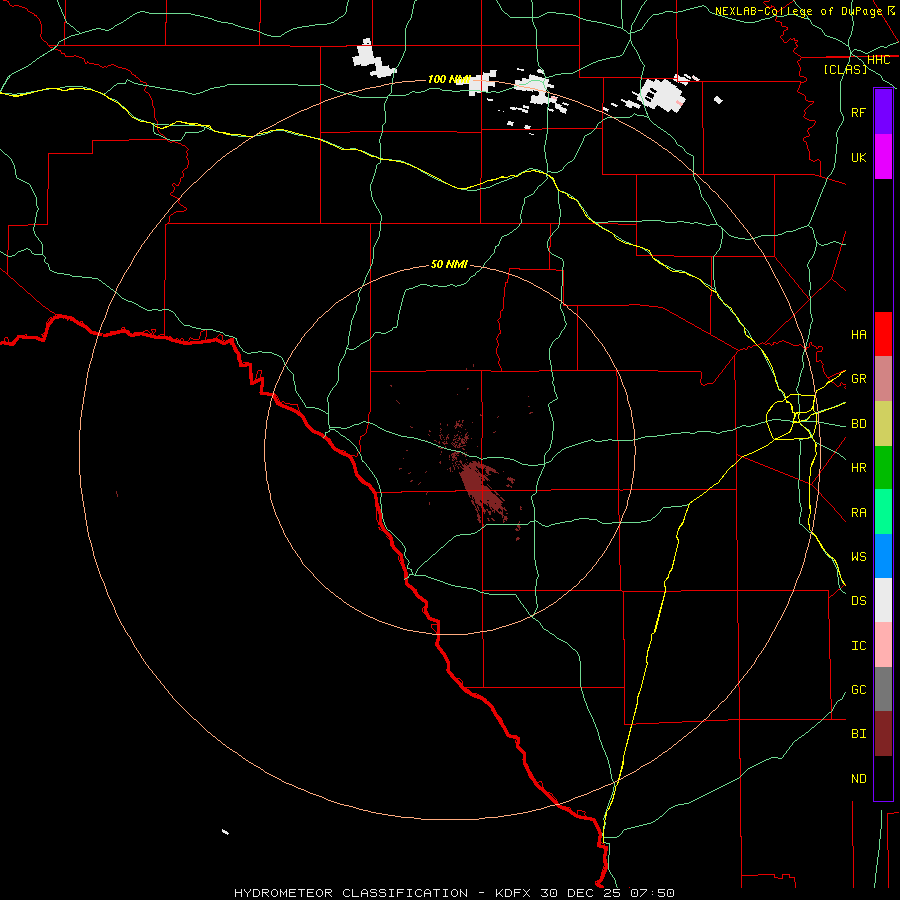
Task: Select the GR graupel legend swatch
Action: click(883, 378)
